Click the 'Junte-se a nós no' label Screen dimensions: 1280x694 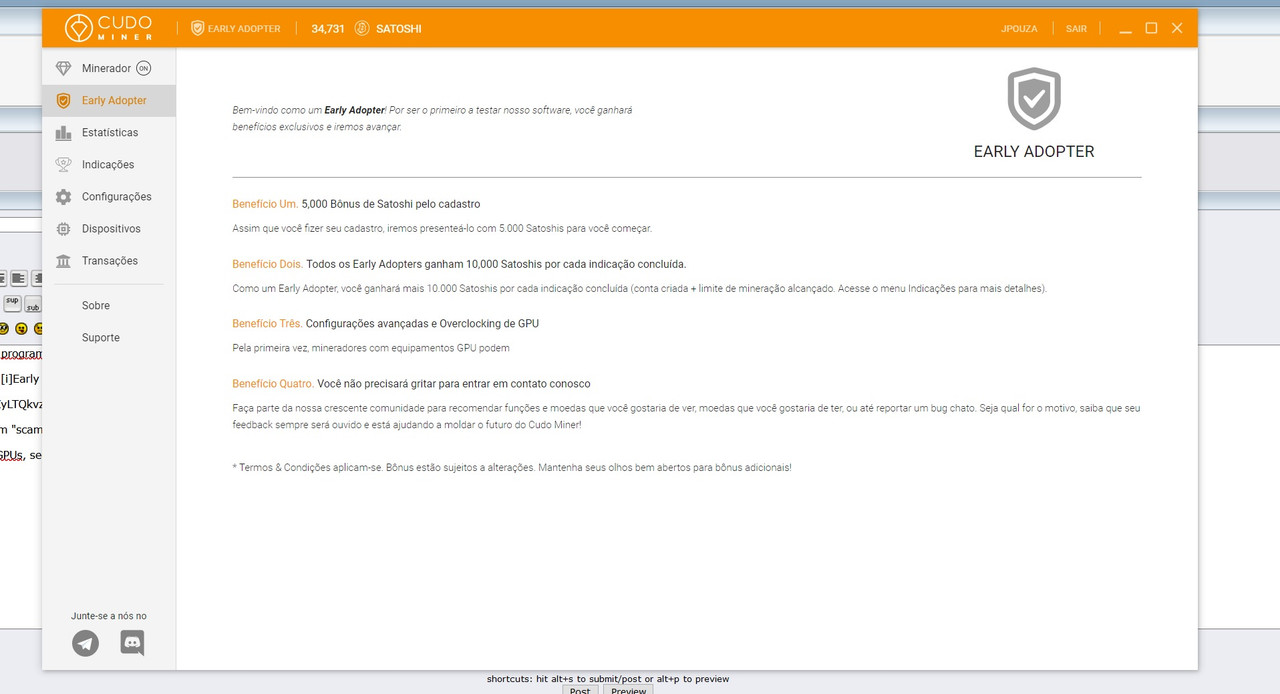[x=109, y=616]
